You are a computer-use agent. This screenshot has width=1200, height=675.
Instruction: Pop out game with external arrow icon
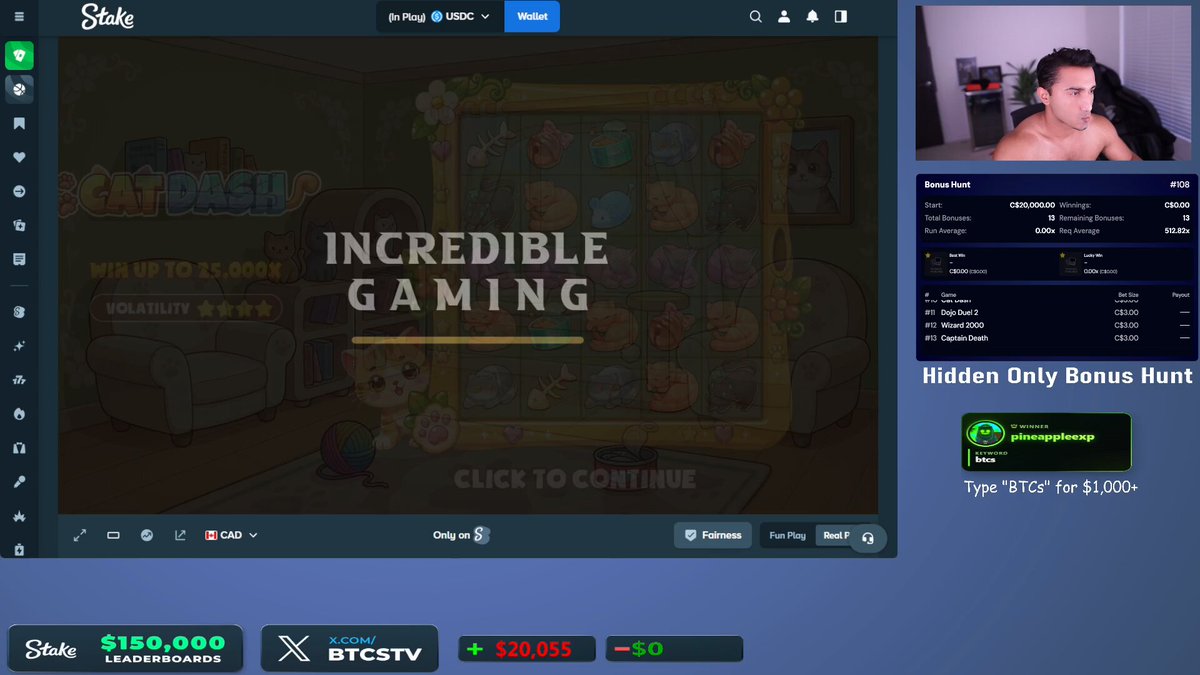(180, 535)
